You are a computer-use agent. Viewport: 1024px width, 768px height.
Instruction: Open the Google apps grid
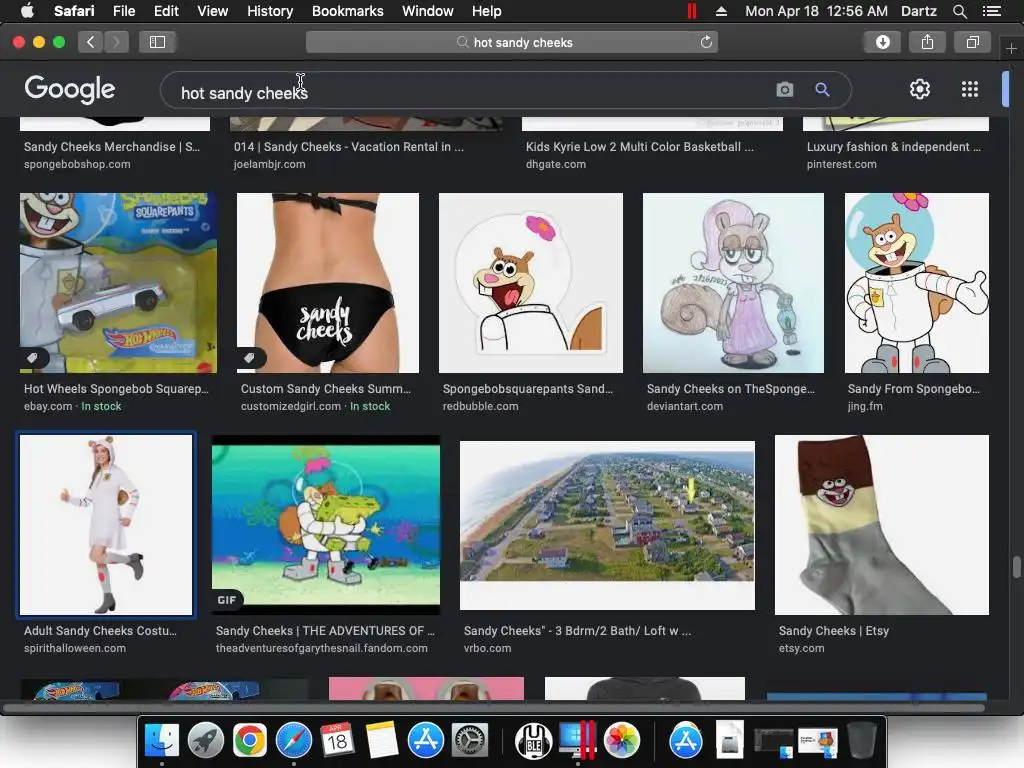click(x=970, y=89)
